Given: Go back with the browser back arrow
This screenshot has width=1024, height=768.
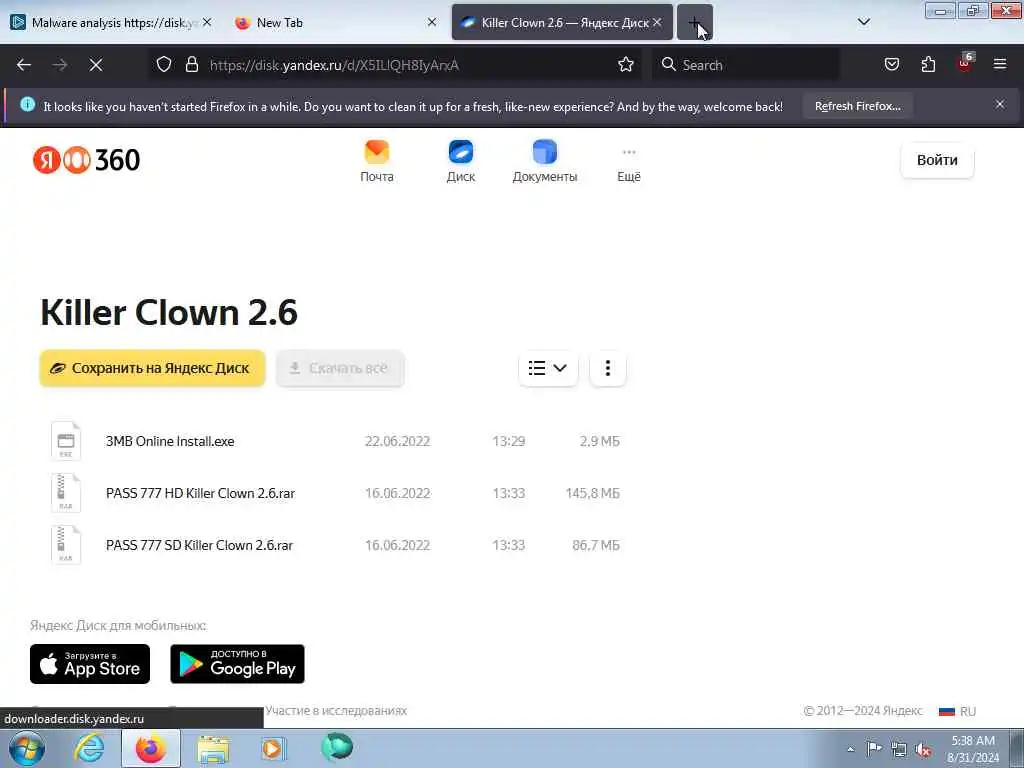Looking at the screenshot, I should pyautogui.click(x=24, y=65).
